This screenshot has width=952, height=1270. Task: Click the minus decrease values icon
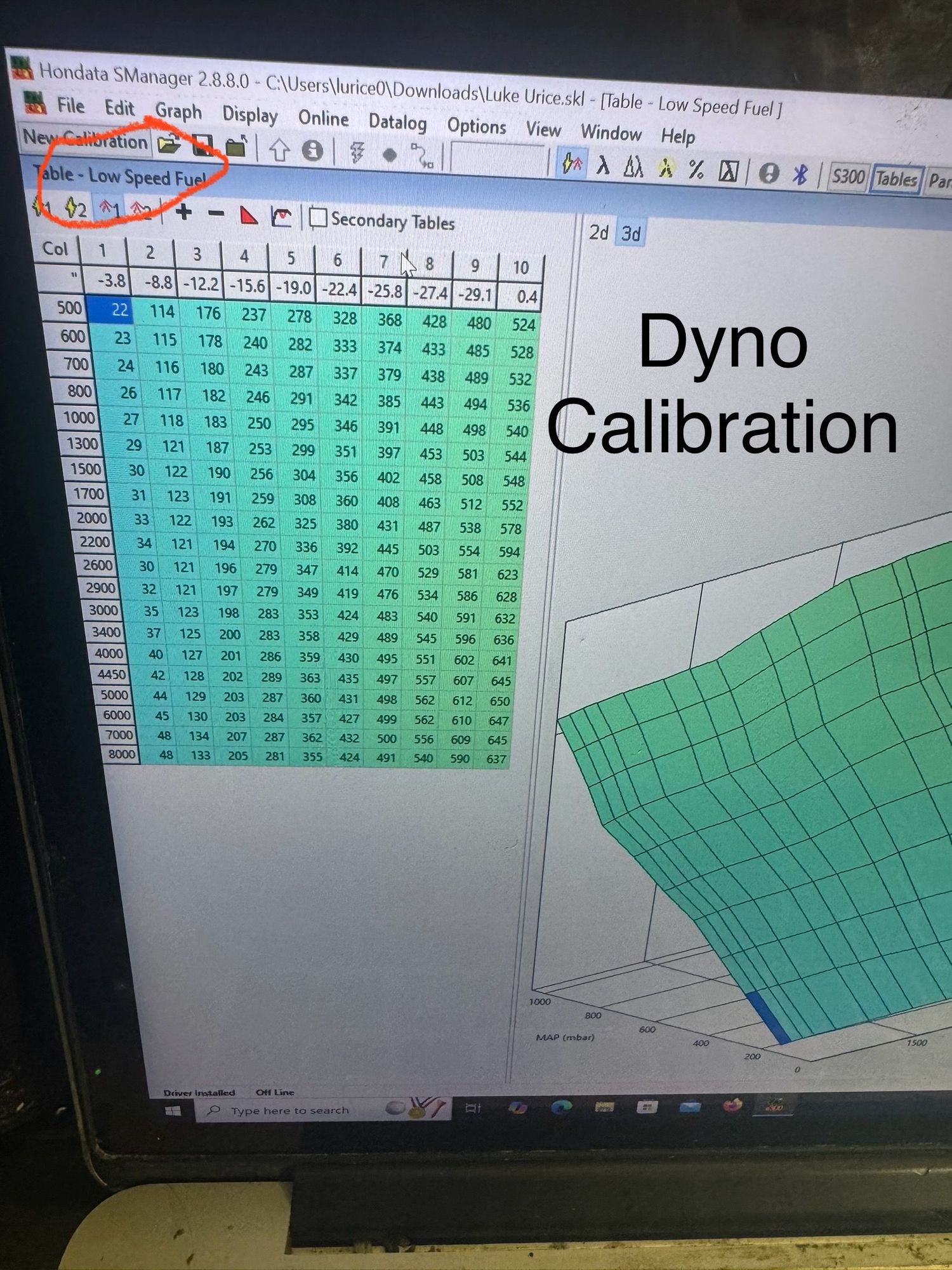click(x=216, y=214)
